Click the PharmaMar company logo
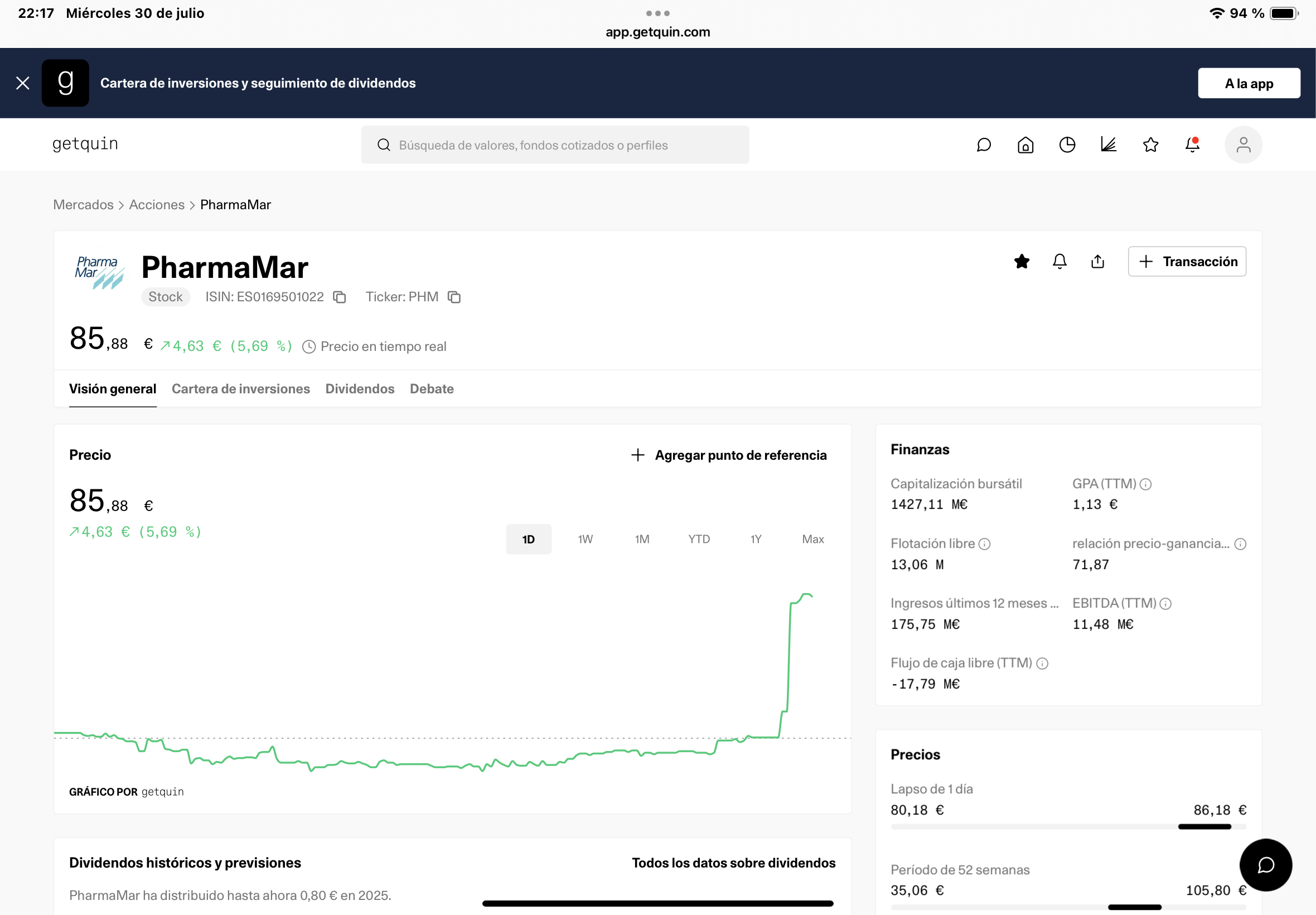Image resolution: width=1316 pixels, height=915 pixels. point(100,272)
